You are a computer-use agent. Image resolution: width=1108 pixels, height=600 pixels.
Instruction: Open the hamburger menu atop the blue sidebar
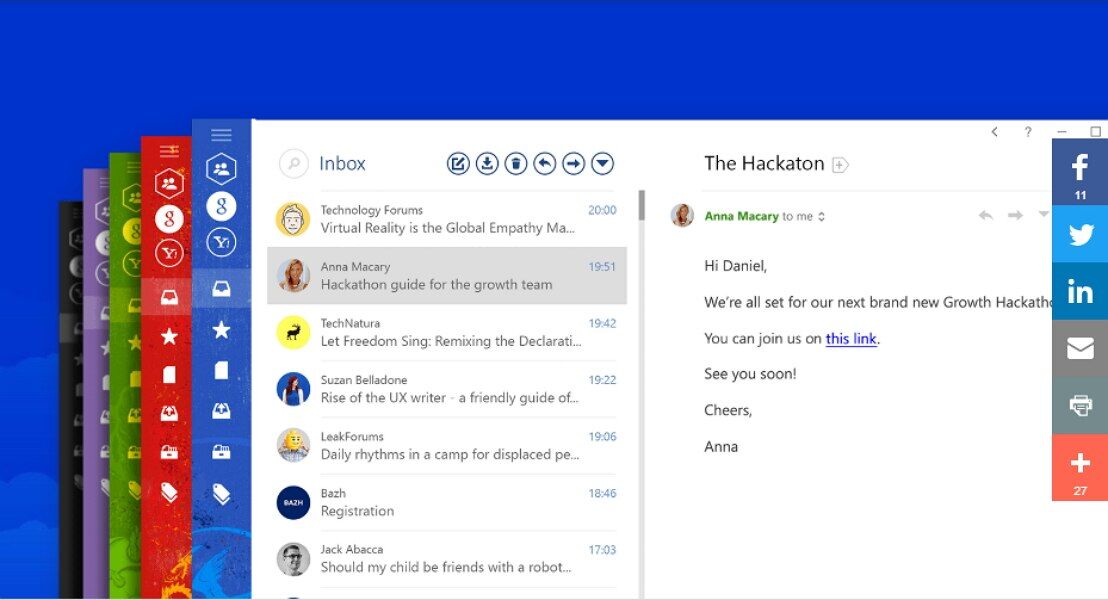pyautogui.click(x=221, y=135)
